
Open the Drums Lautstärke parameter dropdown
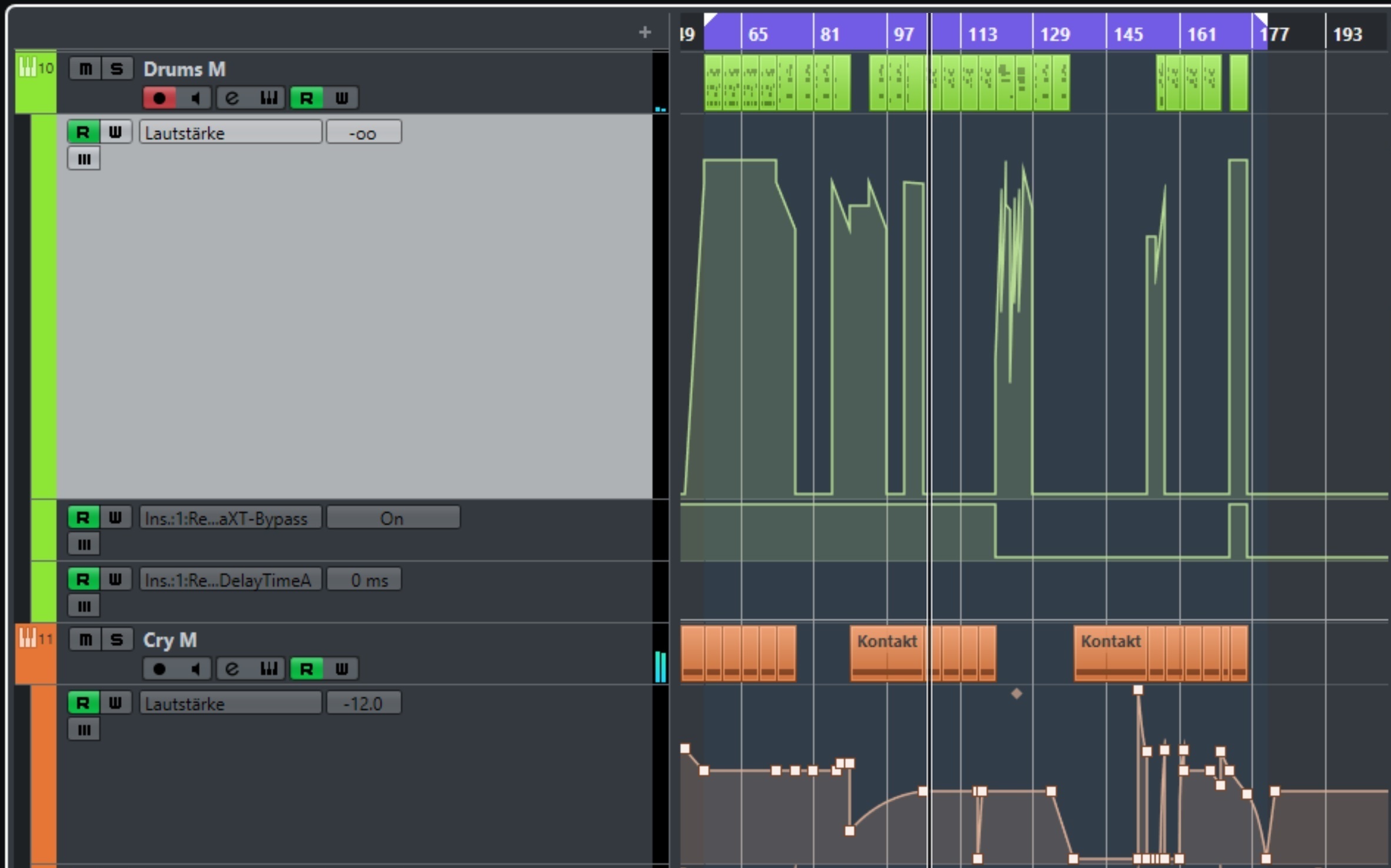point(231,132)
